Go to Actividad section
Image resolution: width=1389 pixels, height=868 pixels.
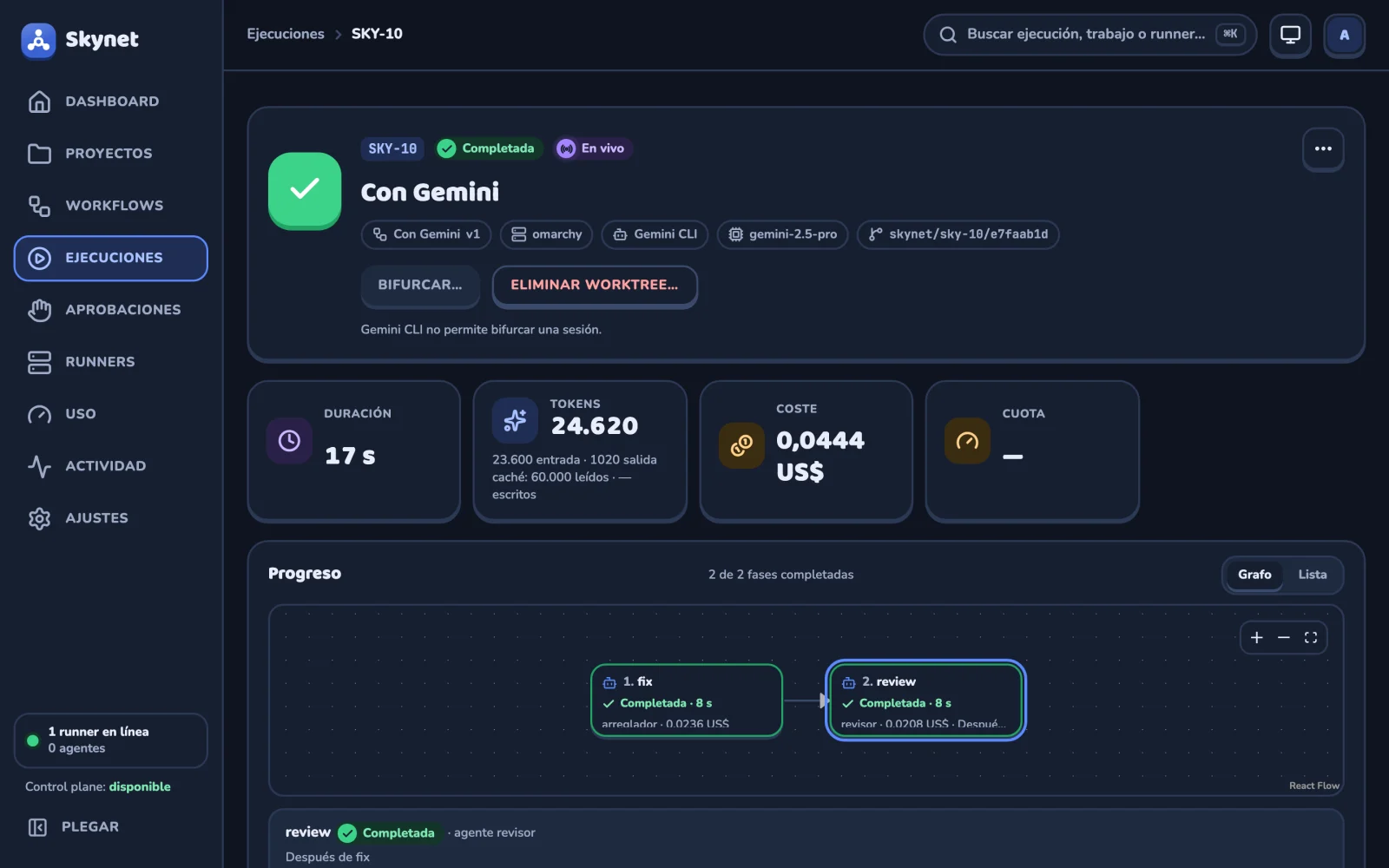click(111, 466)
